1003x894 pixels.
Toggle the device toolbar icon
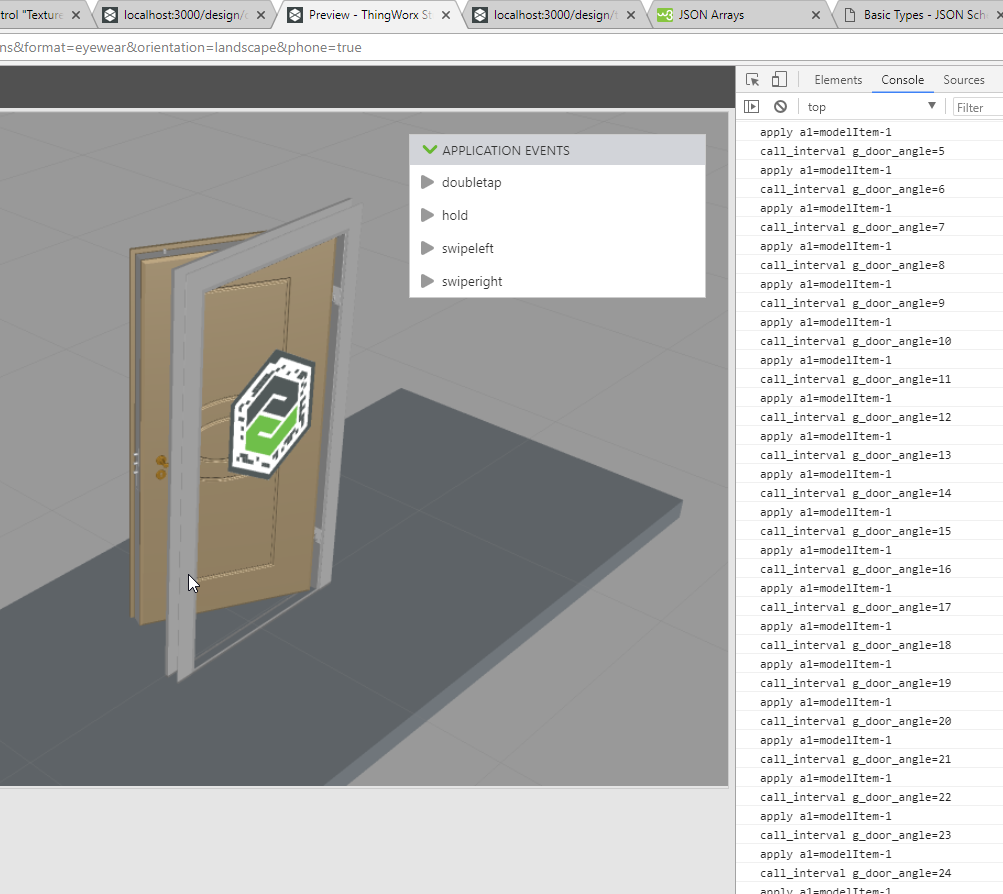[779, 80]
